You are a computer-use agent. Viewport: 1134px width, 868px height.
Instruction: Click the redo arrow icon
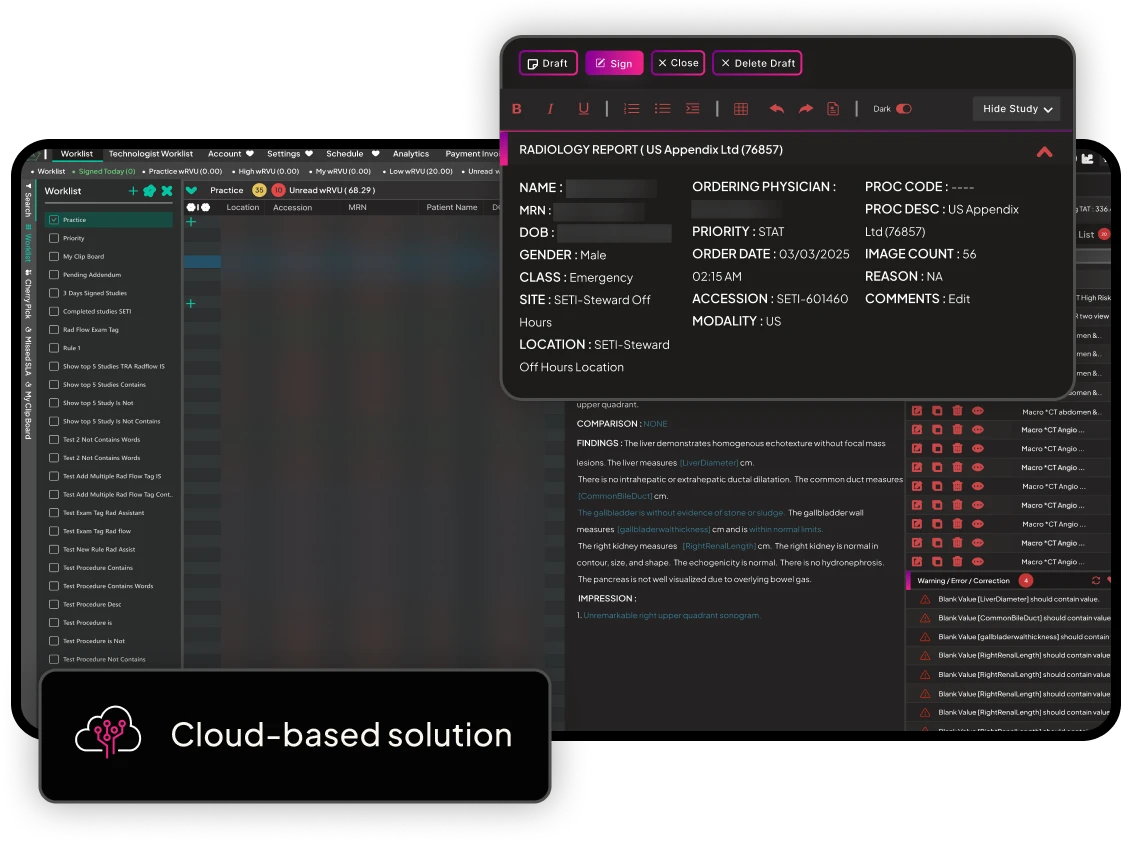(806, 109)
